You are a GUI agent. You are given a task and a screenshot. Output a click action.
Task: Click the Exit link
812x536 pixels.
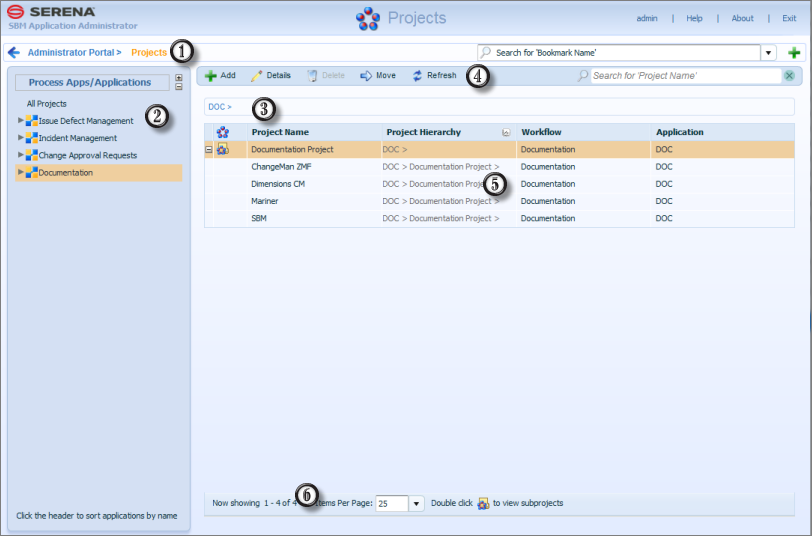[789, 18]
